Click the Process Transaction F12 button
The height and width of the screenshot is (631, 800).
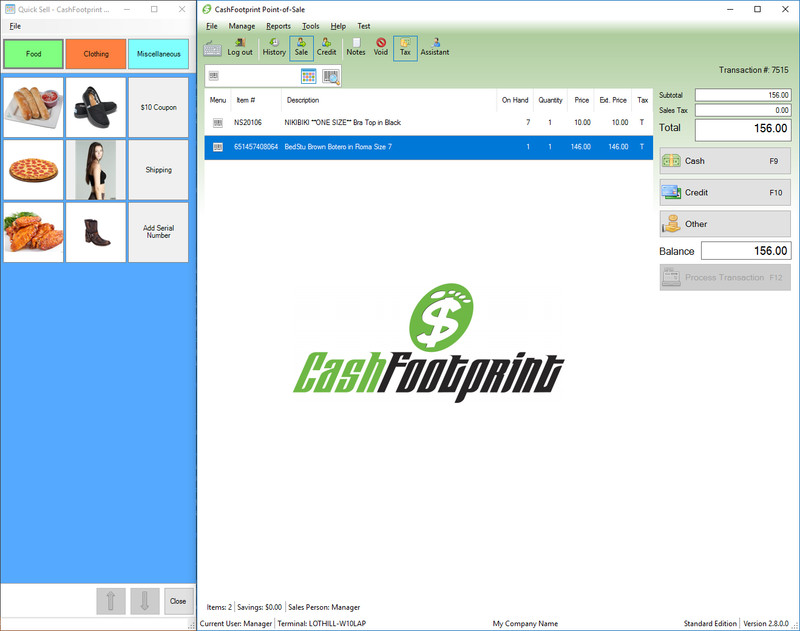tap(725, 277)
